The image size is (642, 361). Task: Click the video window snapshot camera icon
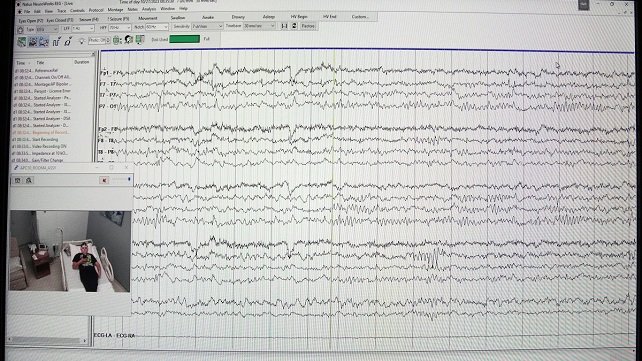click(x=18, y=180)
